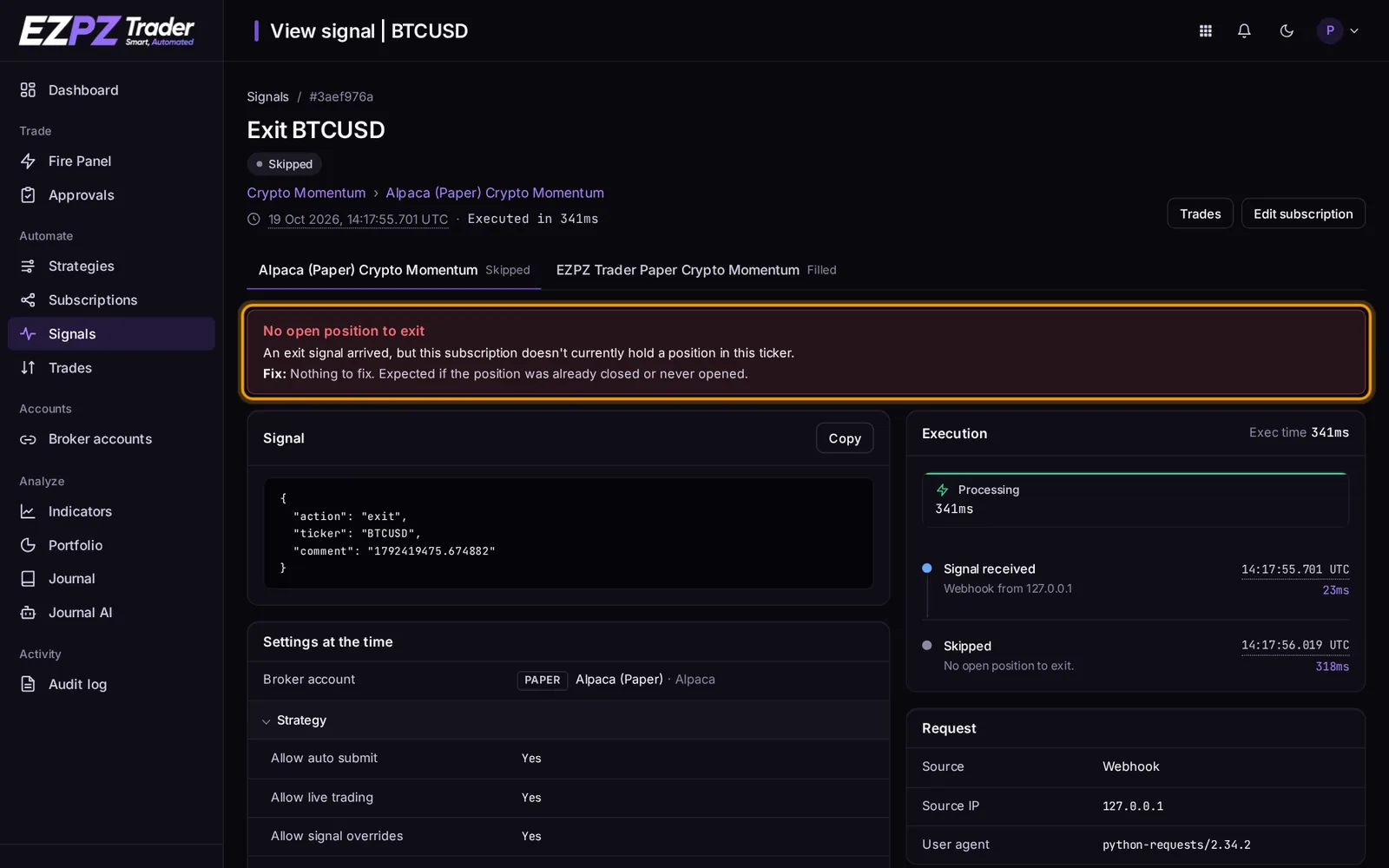Viewport: 1389px width, 868px height.
Task: Click the Journal book icon
Action: coord(28,579)
